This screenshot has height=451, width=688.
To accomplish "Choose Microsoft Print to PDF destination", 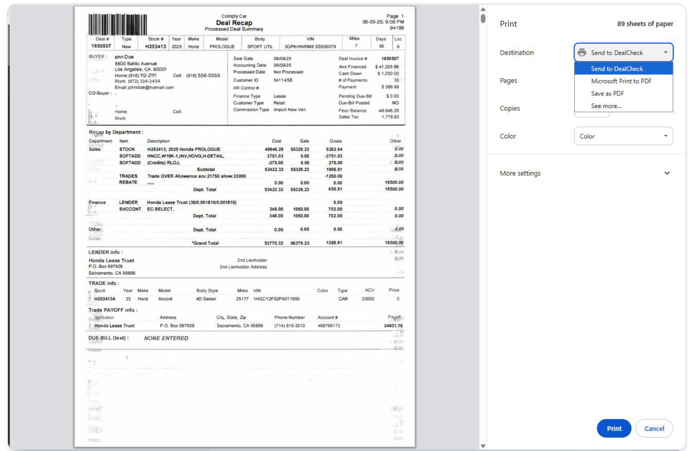I will [623, 81].
